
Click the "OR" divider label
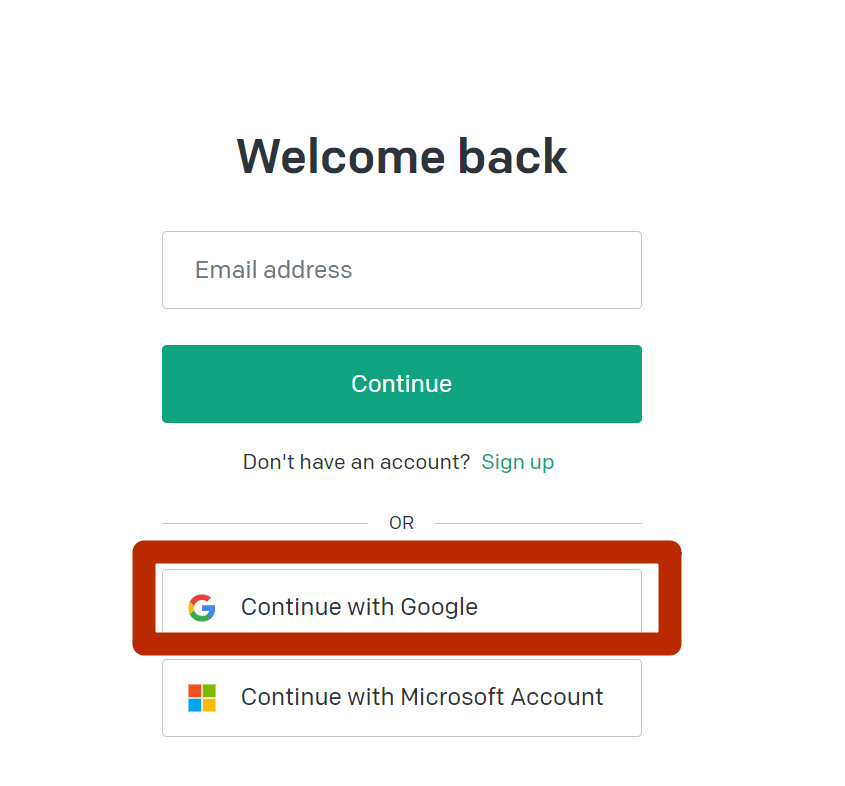(x=401, y=523)
